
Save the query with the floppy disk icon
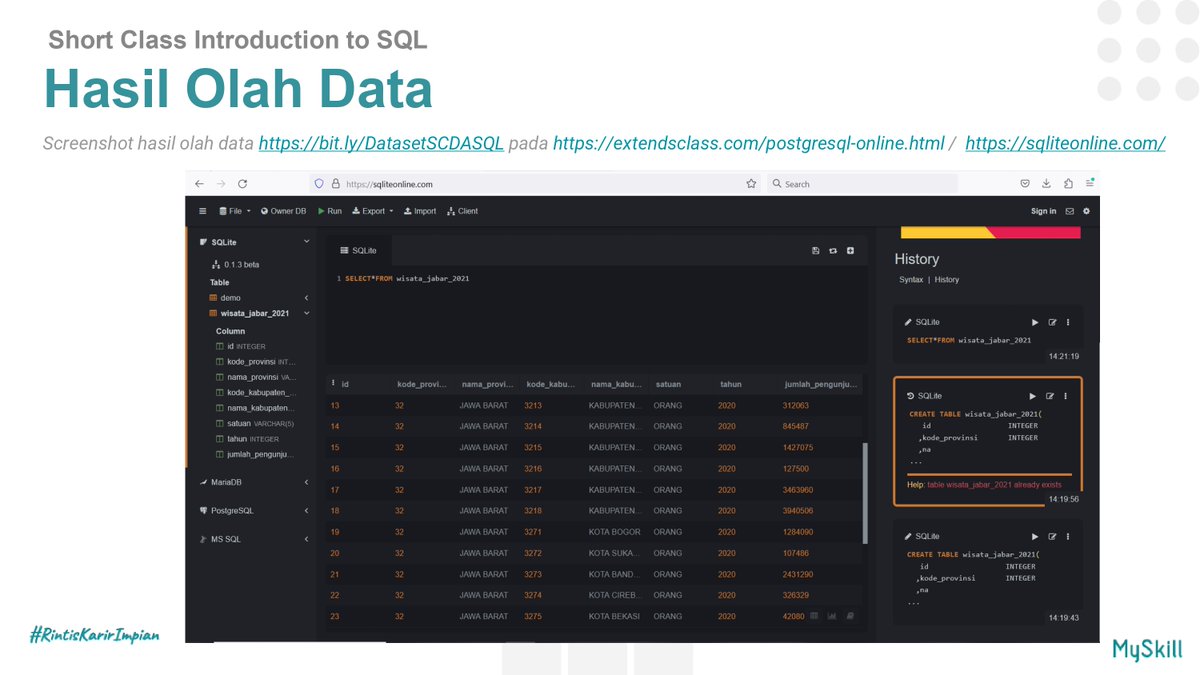(816, 250)
